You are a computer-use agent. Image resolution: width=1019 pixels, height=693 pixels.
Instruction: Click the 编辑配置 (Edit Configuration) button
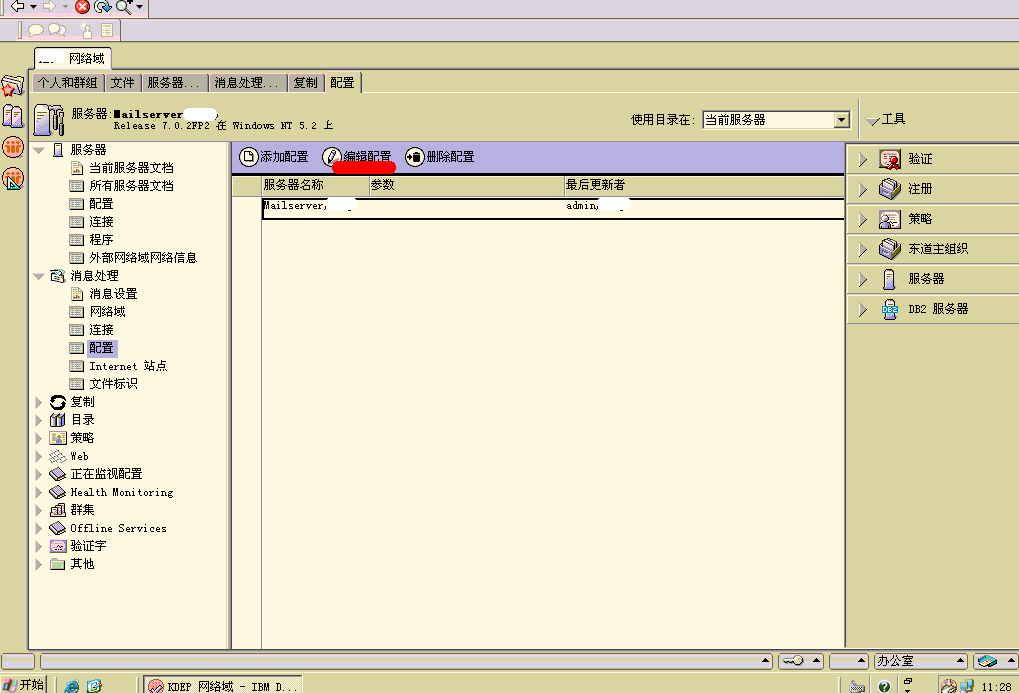pos(357,157)
